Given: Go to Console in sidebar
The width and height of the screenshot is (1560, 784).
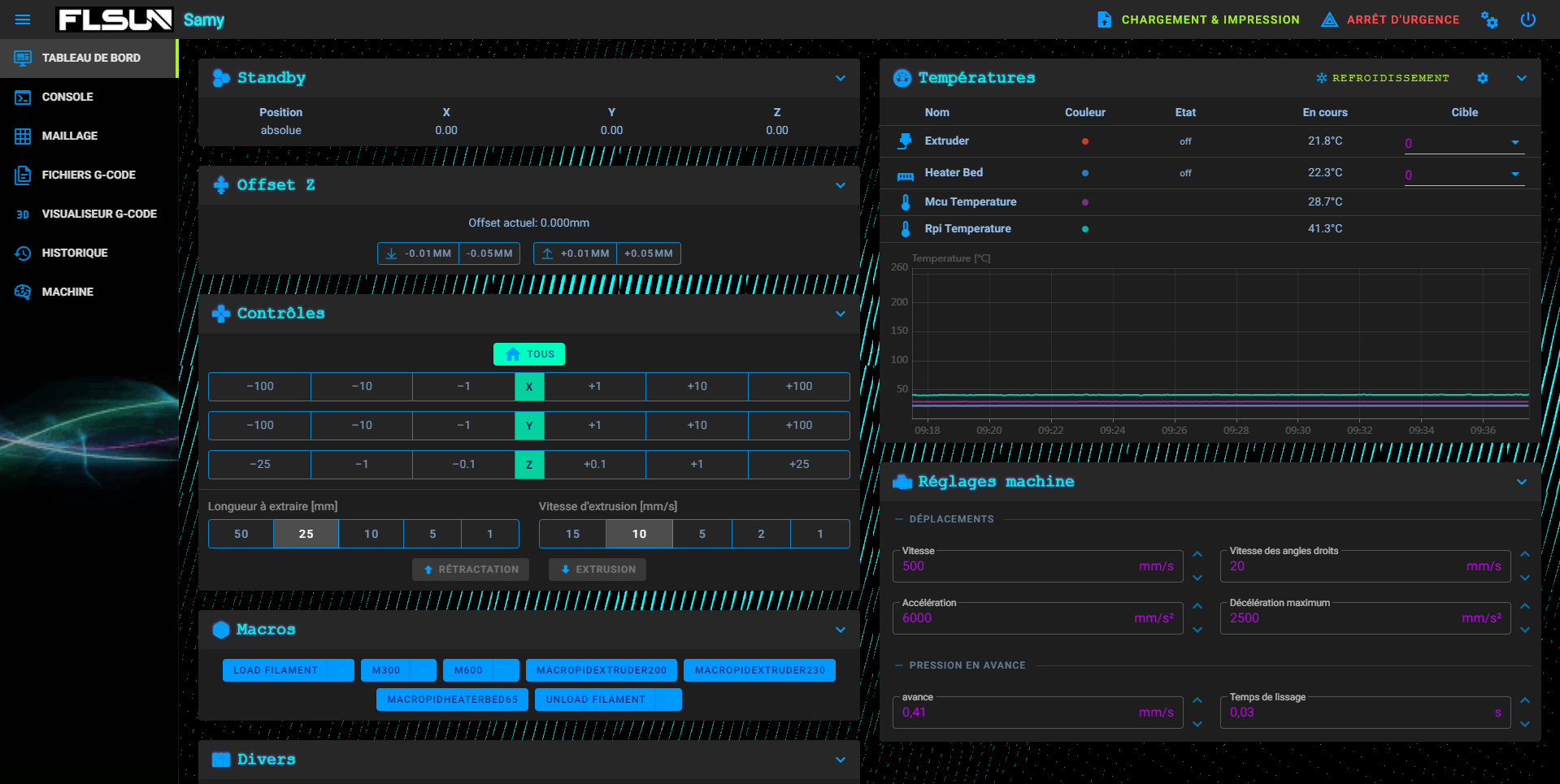Looking at the screenshot, I should coord(67,97).
